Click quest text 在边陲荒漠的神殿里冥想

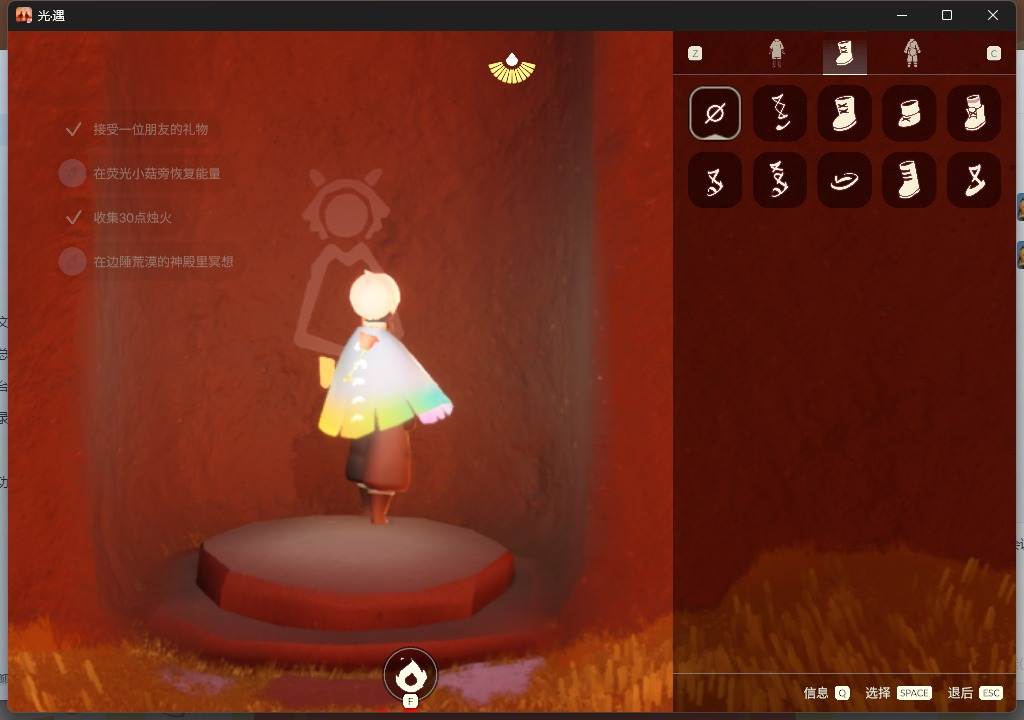click(163, 261)
